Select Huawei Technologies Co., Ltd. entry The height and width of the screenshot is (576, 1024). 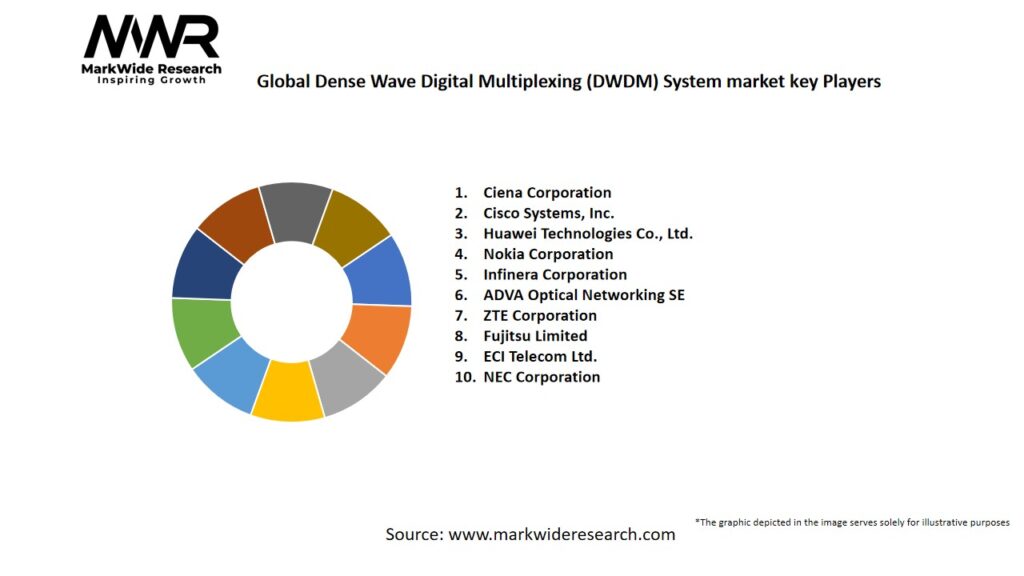pos(587,233)
